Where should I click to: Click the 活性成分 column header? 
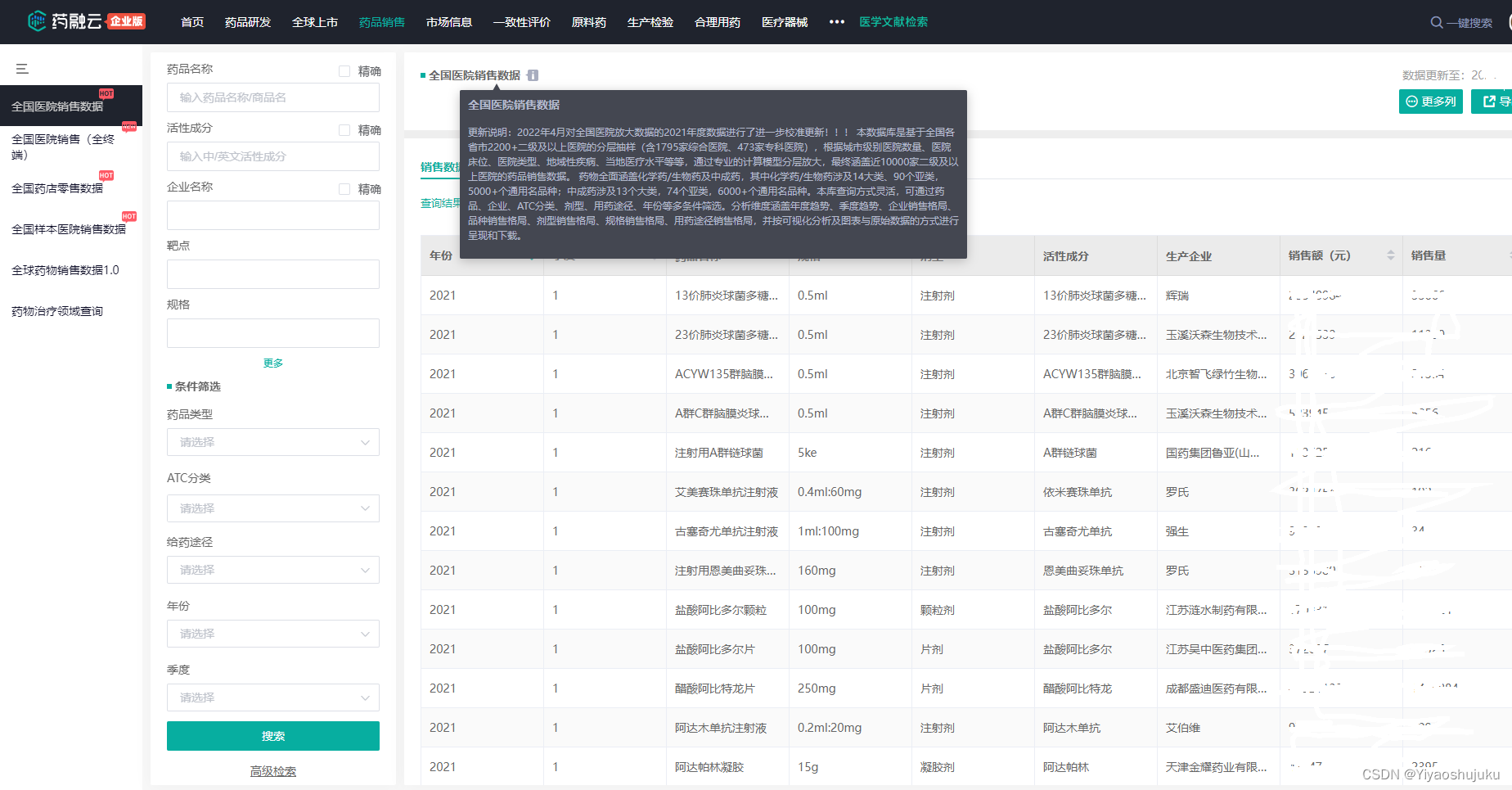coord(1066,256)
